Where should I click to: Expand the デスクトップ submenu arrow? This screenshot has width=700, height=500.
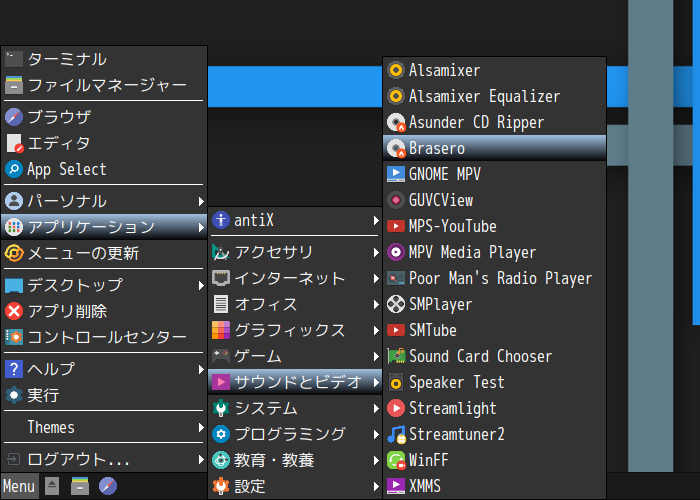(x=201, y=285)
